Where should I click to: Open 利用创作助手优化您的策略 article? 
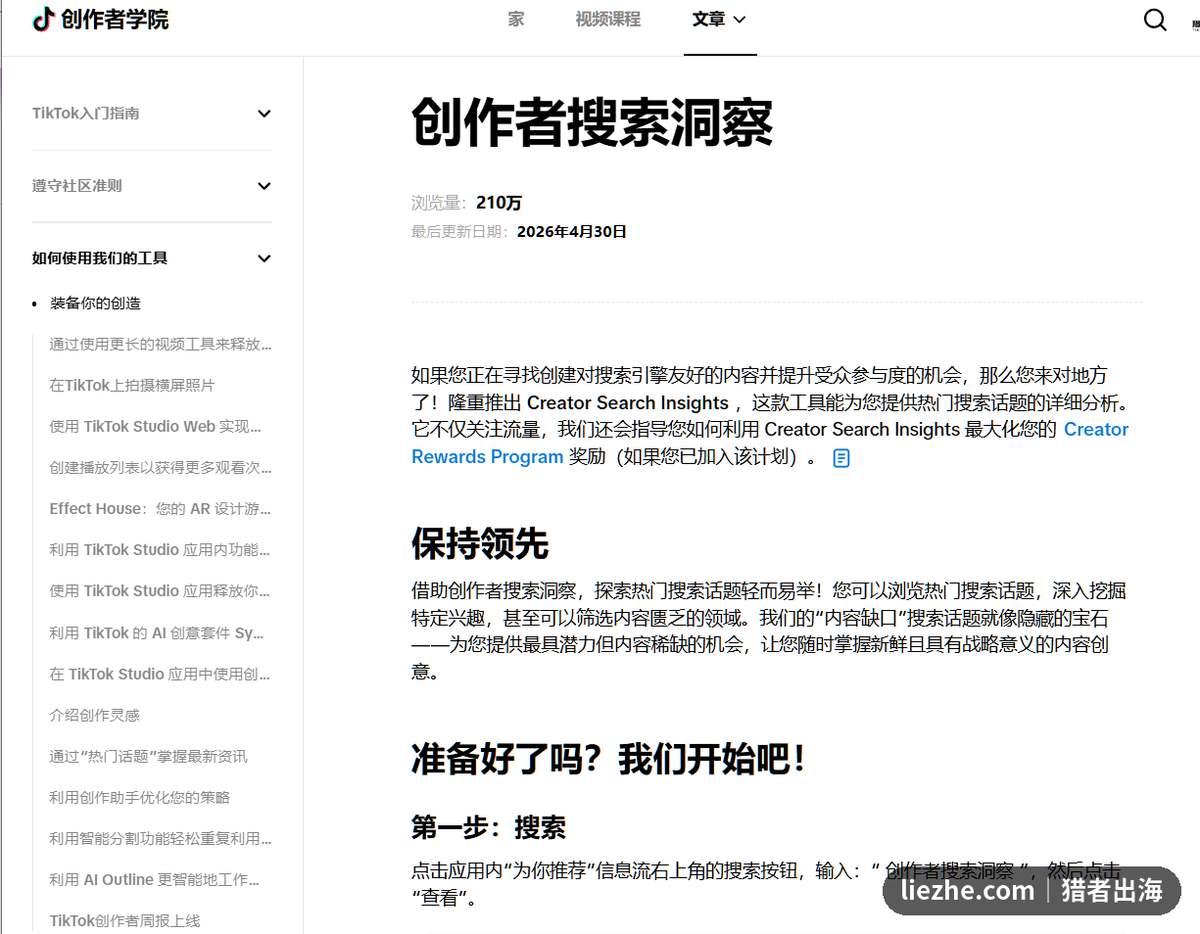coord(140,797)
